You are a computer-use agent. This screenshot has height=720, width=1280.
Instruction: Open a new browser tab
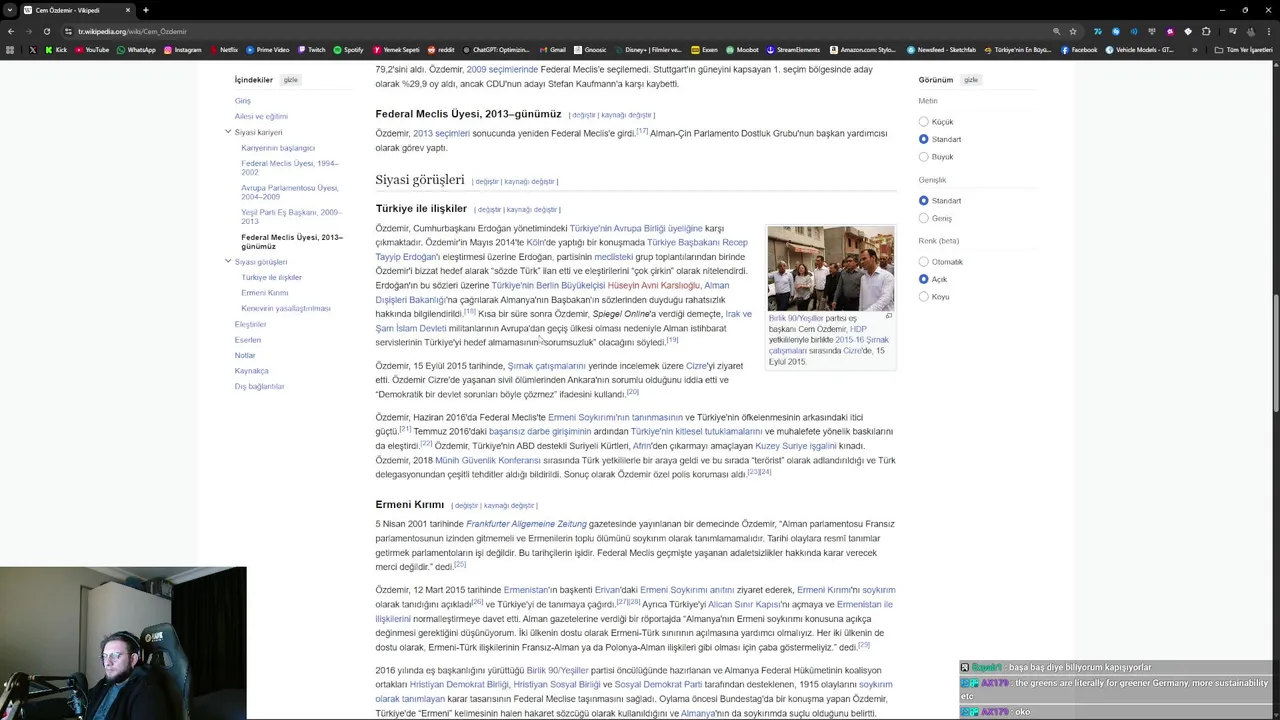[x=145, y=10]
